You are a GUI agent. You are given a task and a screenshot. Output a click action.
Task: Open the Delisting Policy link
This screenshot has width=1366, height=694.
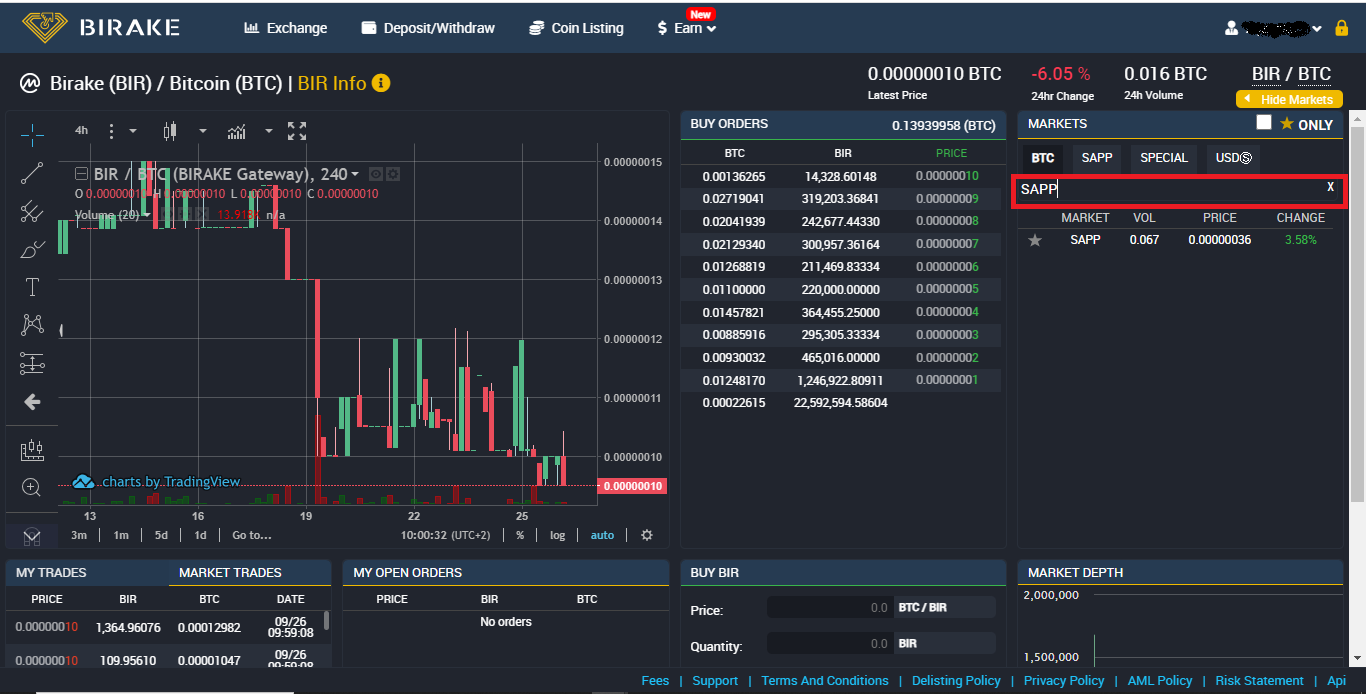pyautogui.click(x=956, y=681)
